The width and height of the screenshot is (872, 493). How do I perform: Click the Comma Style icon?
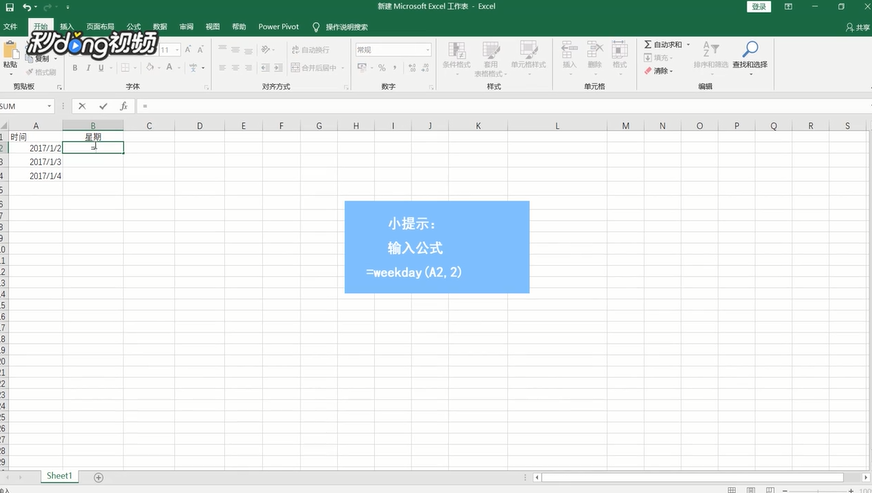tap(395, 68)
